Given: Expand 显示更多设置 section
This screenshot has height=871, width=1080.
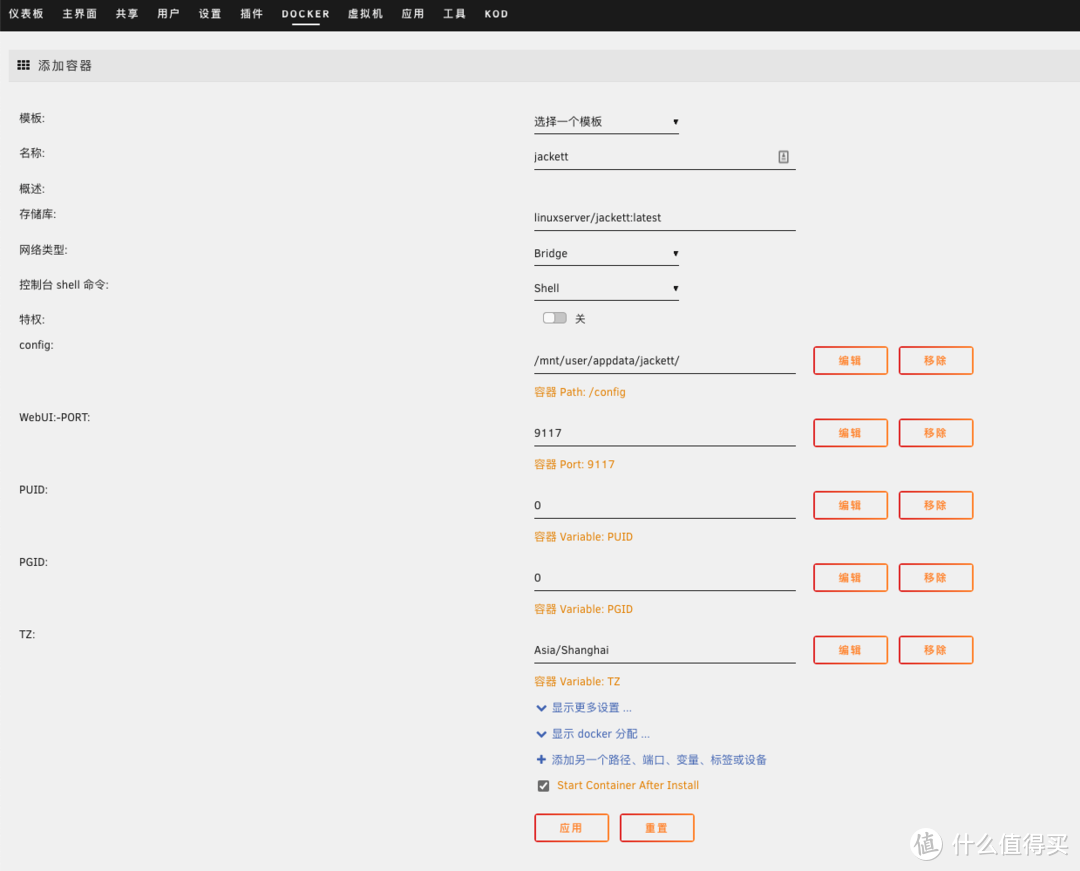Looking at the screenshot, I should coord(590,708).
